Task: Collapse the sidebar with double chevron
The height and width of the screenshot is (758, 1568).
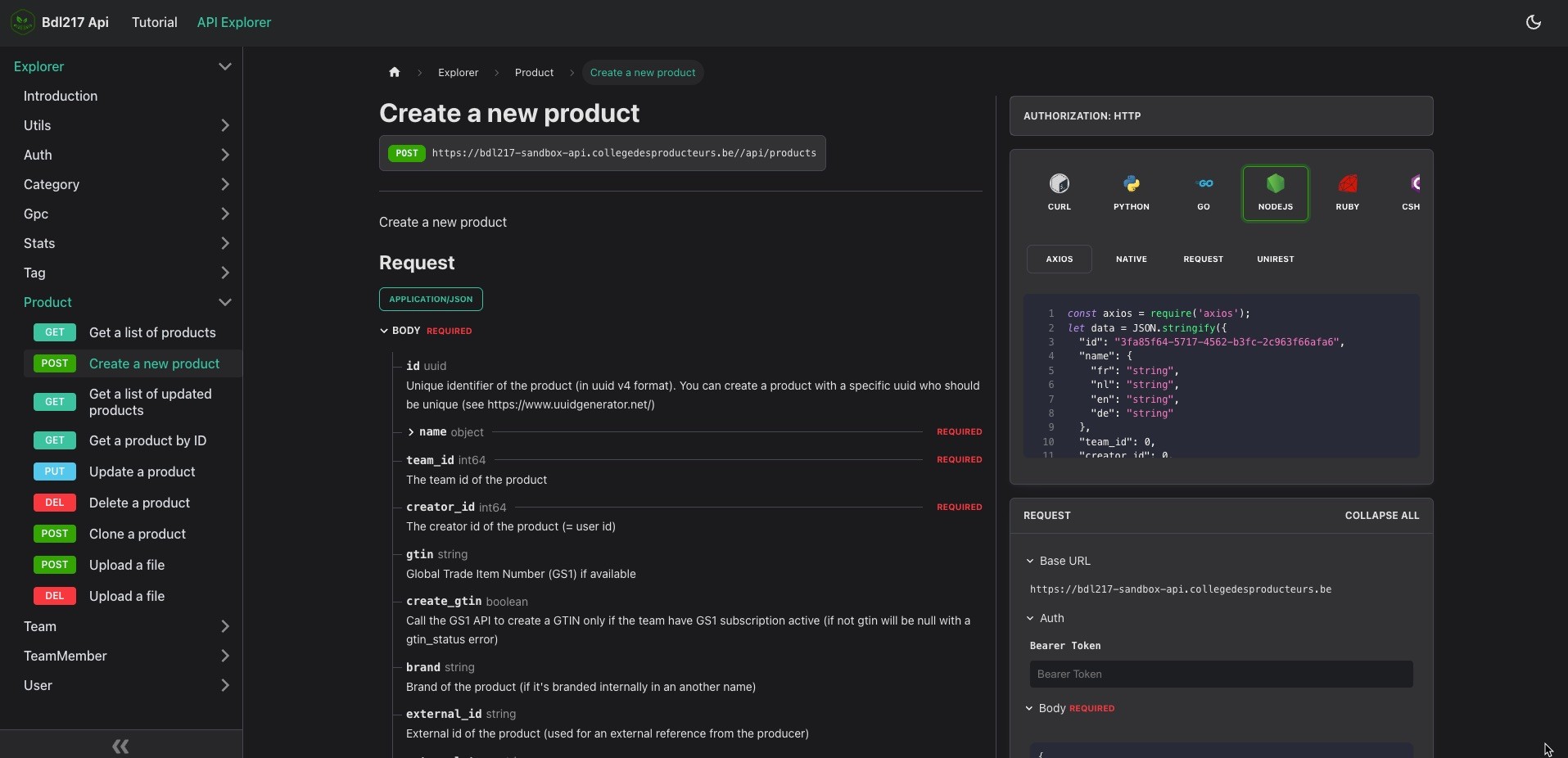Action: pyautogui.click(x=120, y=746)
